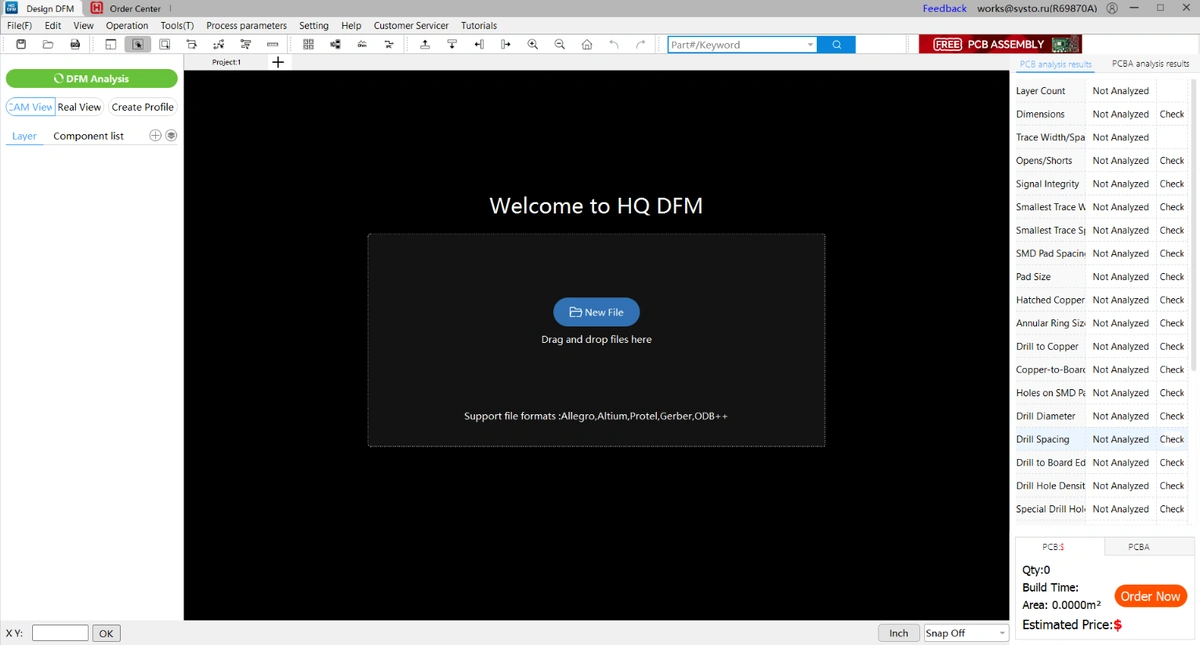Open the Tools(T) menu
The width and height of the screenshot is (1200, 645).
pos(176,25)
